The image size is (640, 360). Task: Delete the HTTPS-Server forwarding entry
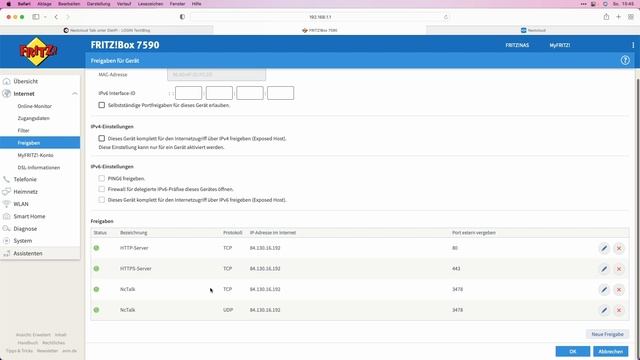[619, 269]
